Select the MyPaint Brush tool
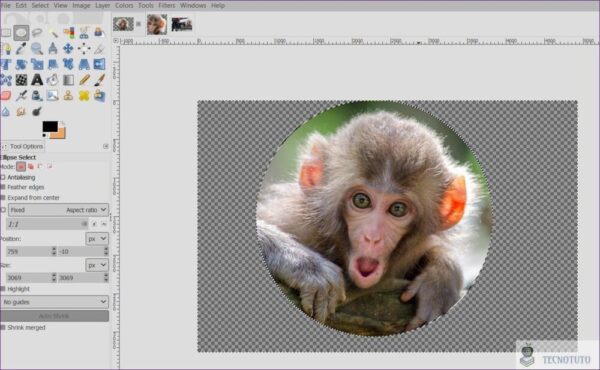Screen dimensions: 600x370 click(53, 95)
